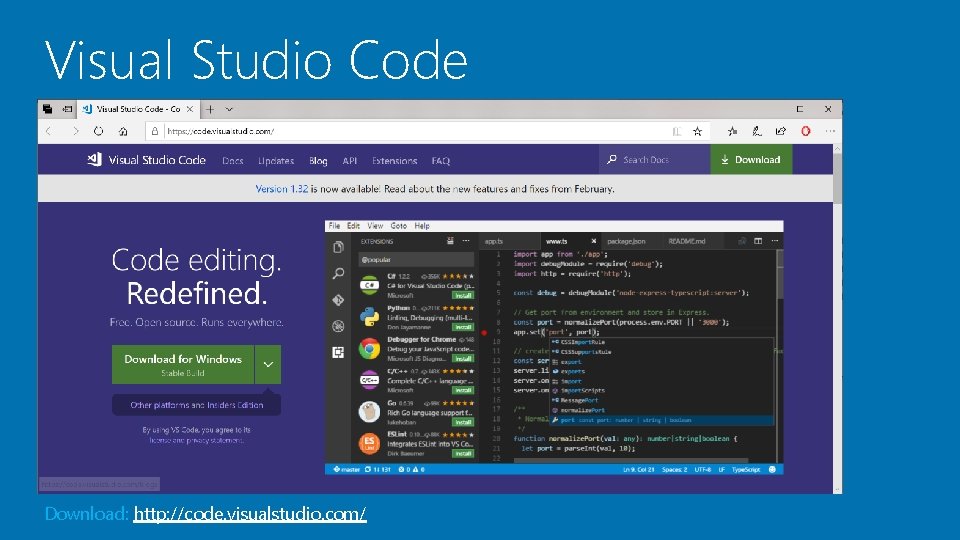This screenshot has height=540, width=960.
Task: Select the package.json editor tab
Action: coord(626,241)
